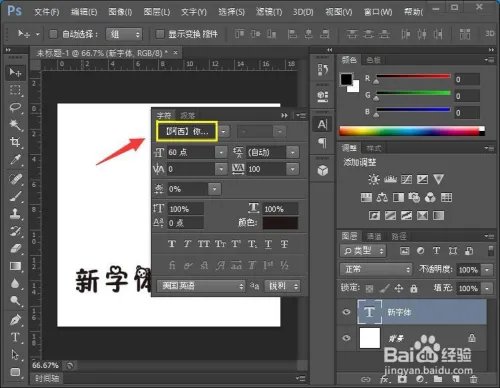The width and height of the screenshot is (500, 388).
Task: Select the Eyedropper tool
Action: [x=15, y=160]
